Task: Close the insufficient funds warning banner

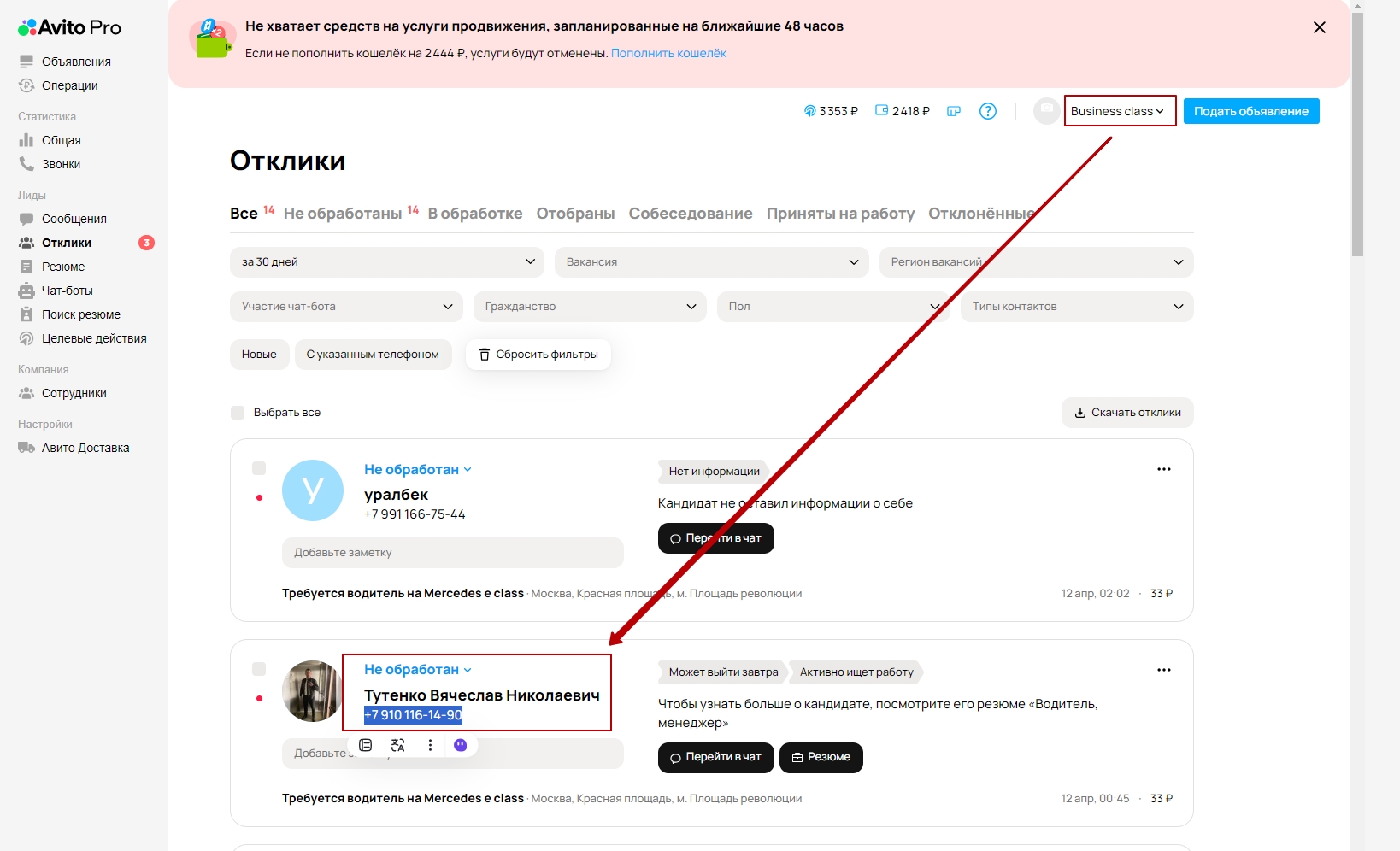Action: point(1319,27)
